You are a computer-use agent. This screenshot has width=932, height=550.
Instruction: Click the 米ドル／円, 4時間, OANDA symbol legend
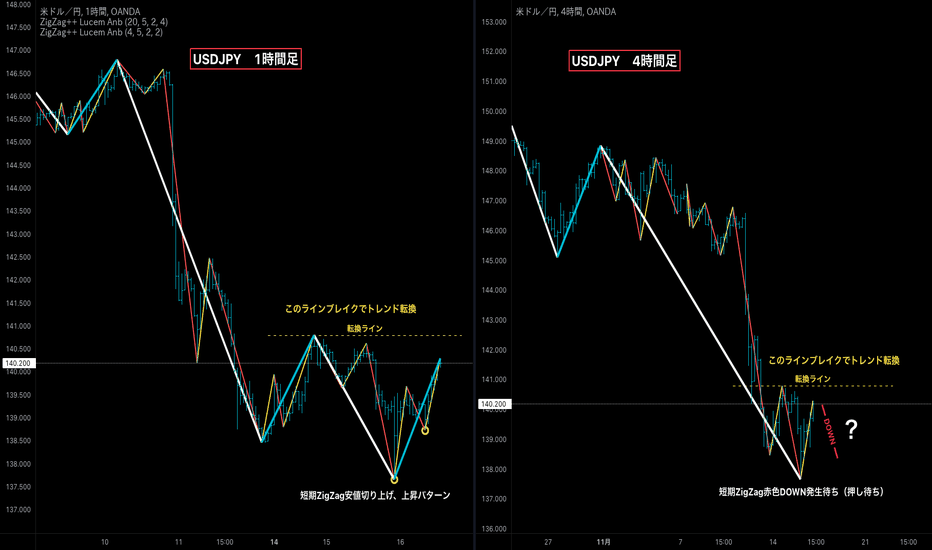[x=565, y=11]
